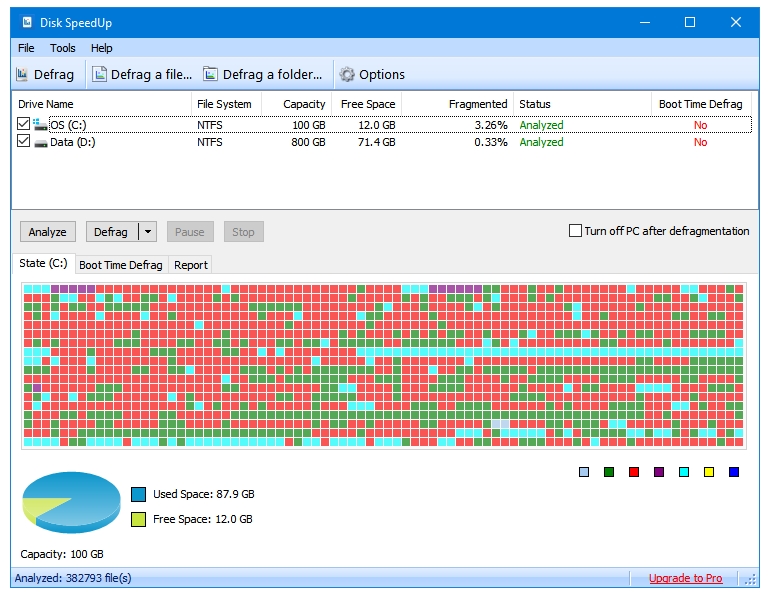Click the Defrag a folder icon
This screenshot has width=769, height=596.
(x=210, y=74)
